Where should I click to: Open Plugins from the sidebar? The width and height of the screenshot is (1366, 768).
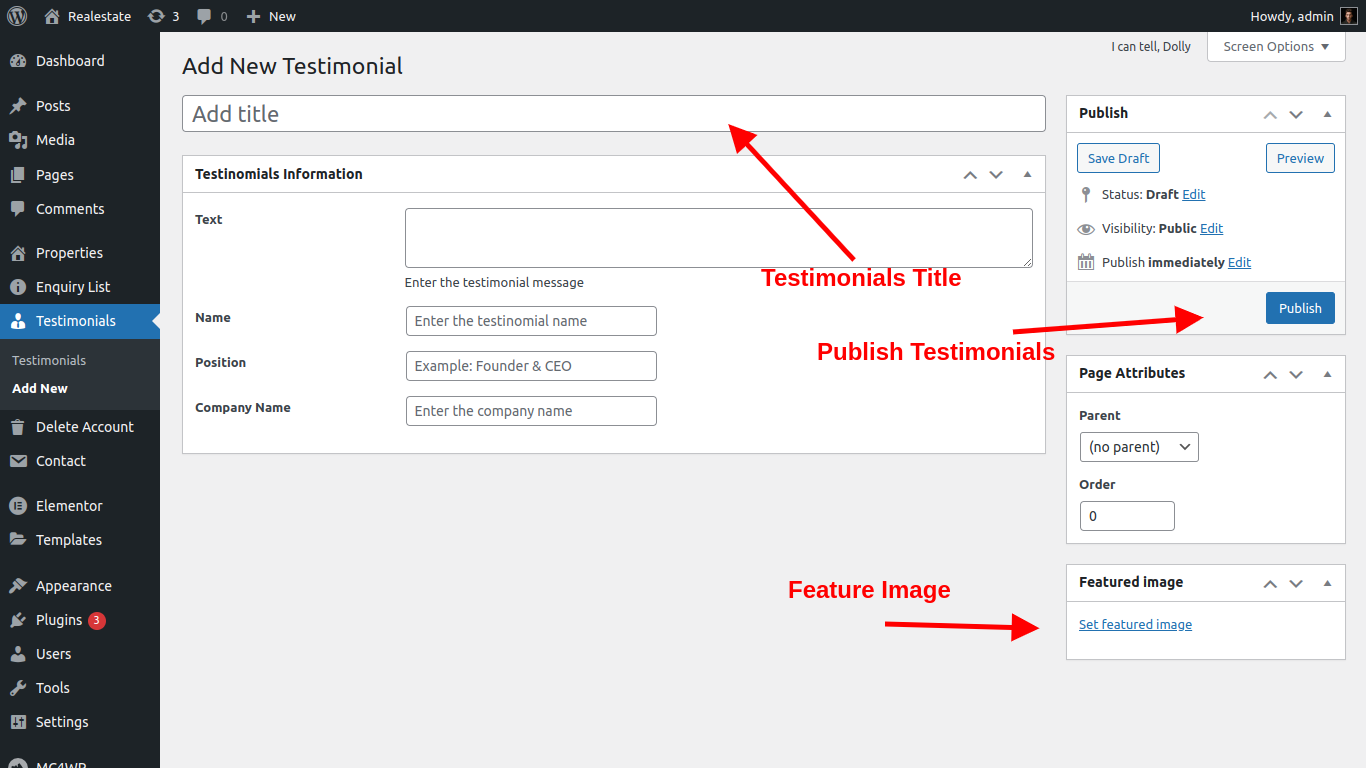tap(59, 620)
